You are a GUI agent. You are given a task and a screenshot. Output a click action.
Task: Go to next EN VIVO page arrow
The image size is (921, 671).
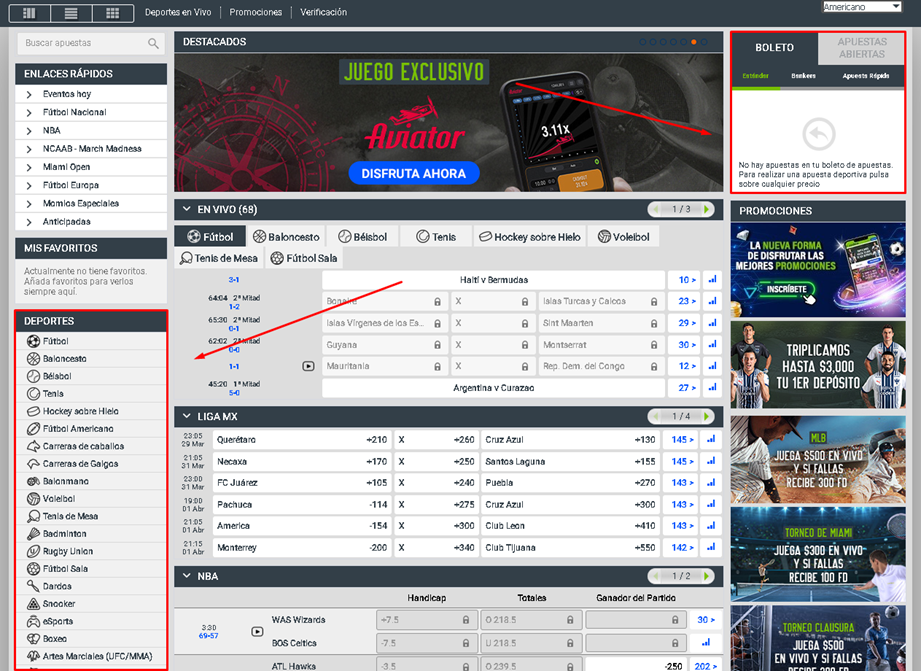[x=707, y=209]
